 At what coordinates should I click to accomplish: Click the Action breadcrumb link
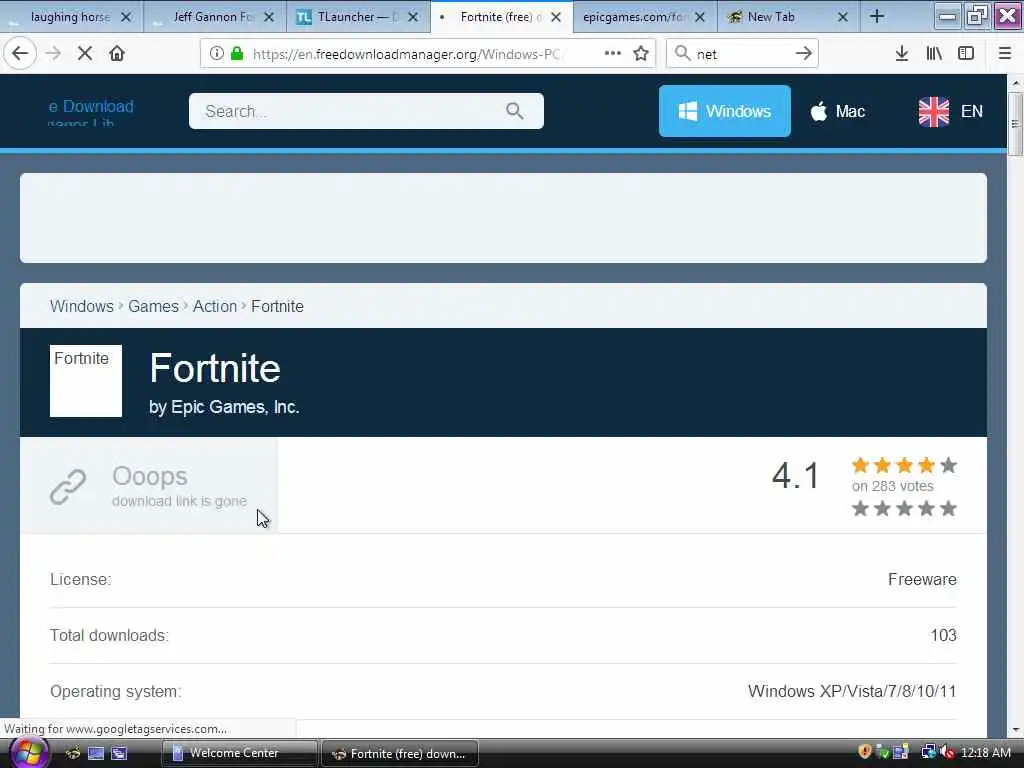click(215, 306)
